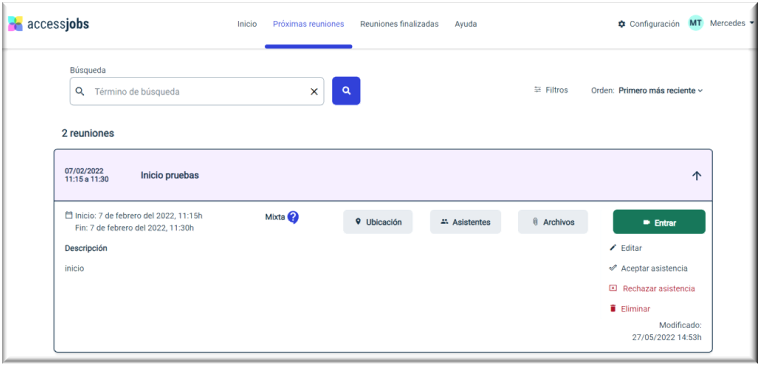Open the accessjobs logo home link
Image resolution: width=760 pixels, height=366 pixels.
pos(48,24)
